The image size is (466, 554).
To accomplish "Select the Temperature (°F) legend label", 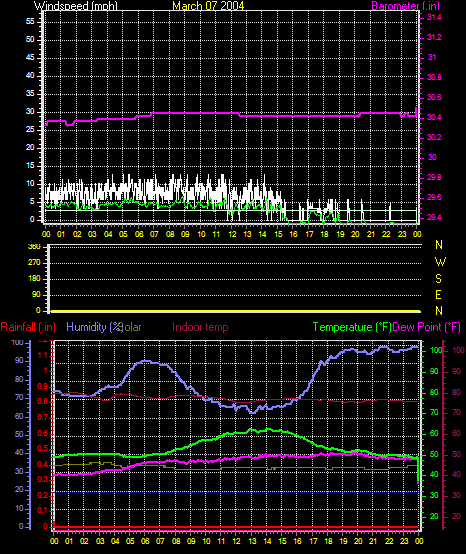I will pyautogui.click(x=352, y=327).
